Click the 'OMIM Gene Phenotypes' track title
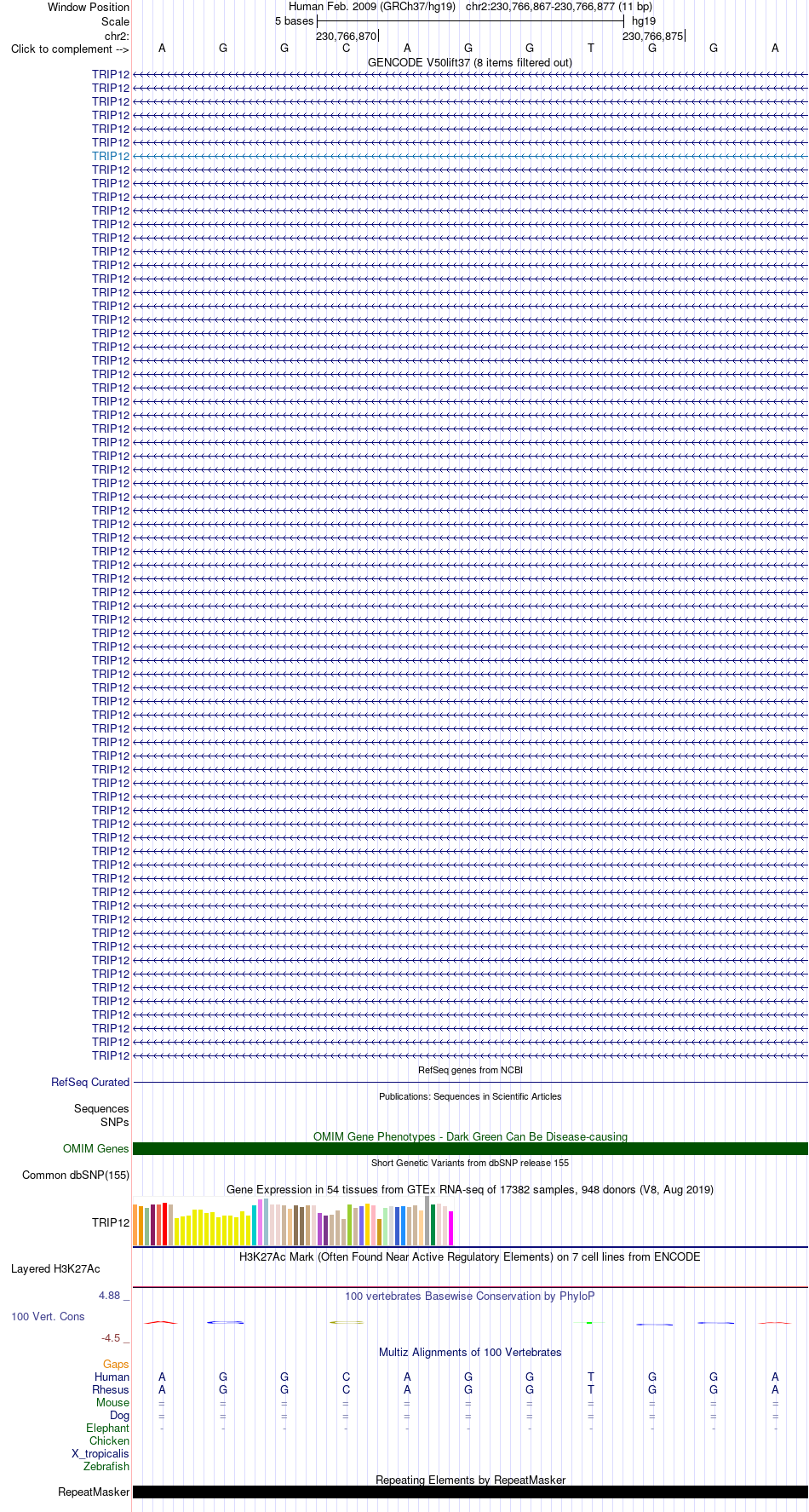Screen dimensions: 809x1512 (x=470, y=1137)
